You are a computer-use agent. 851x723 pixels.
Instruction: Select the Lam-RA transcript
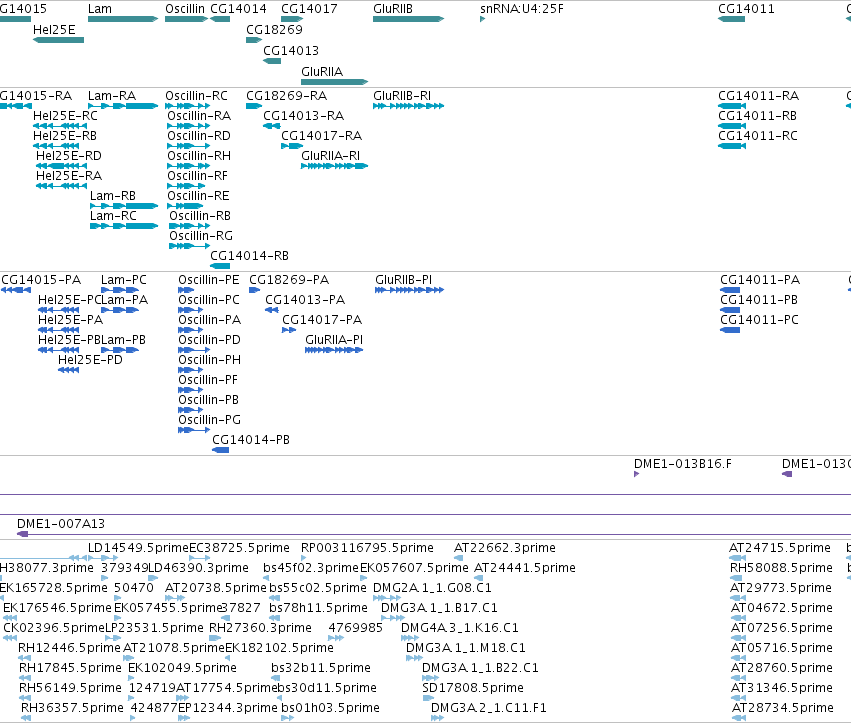pos(123,106)
